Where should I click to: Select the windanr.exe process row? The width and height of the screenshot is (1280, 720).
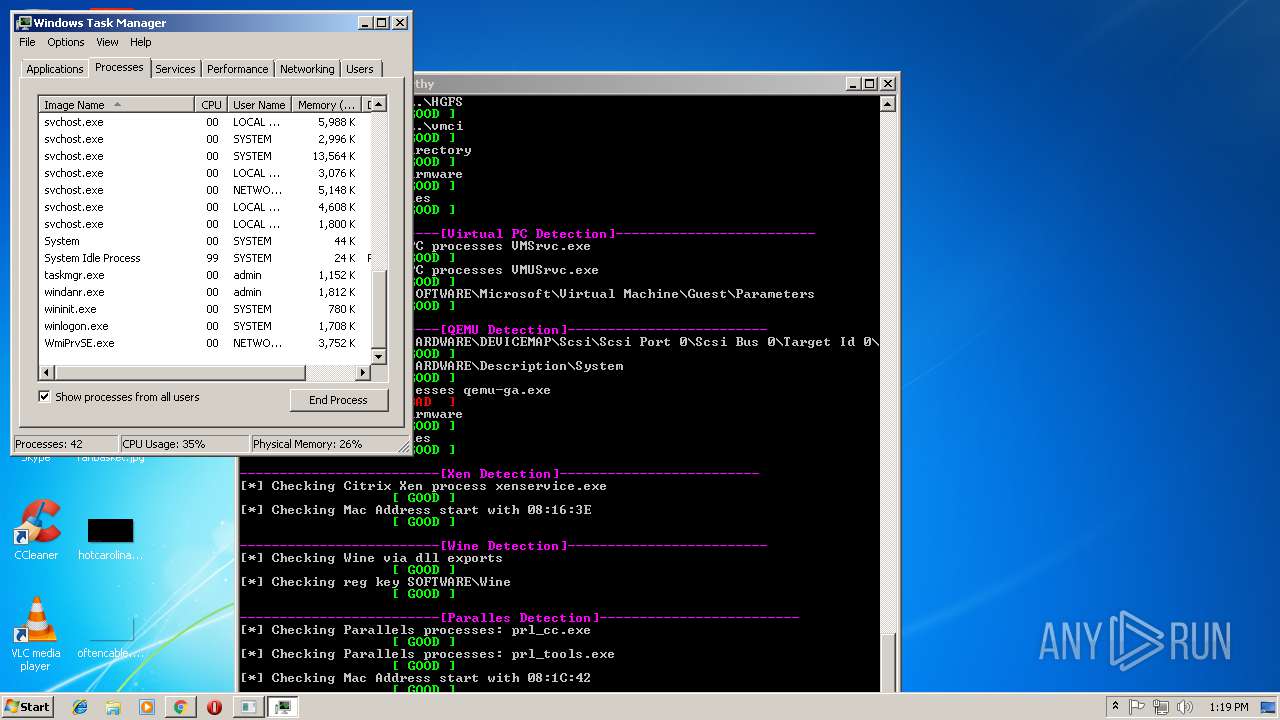[x=205, y=292]
